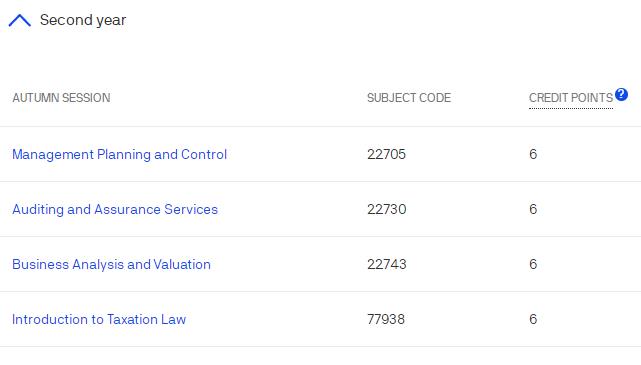
Task: Click the credit points value for code 22743
Action: pyautogui.click(x=533, y=264)
